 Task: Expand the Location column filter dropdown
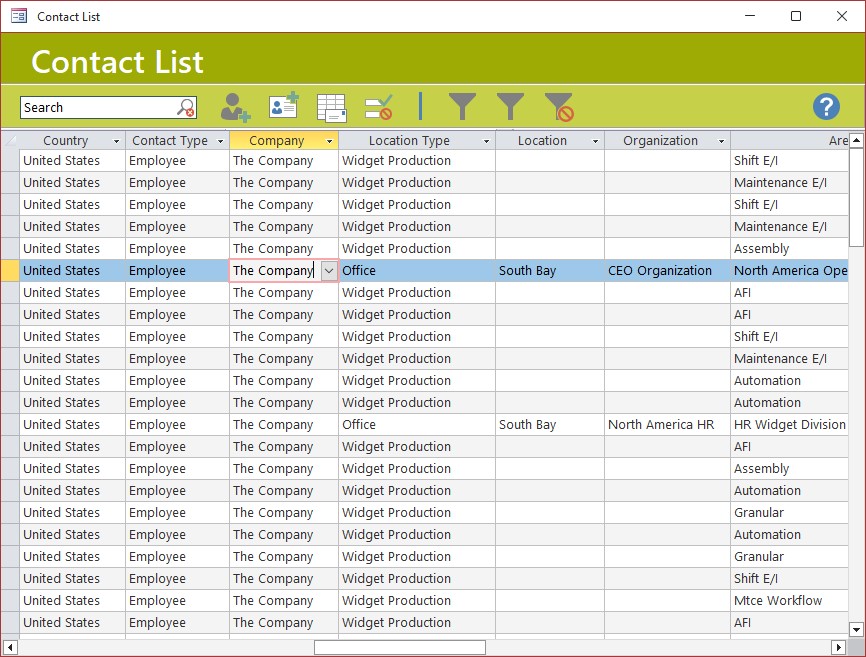595,141
